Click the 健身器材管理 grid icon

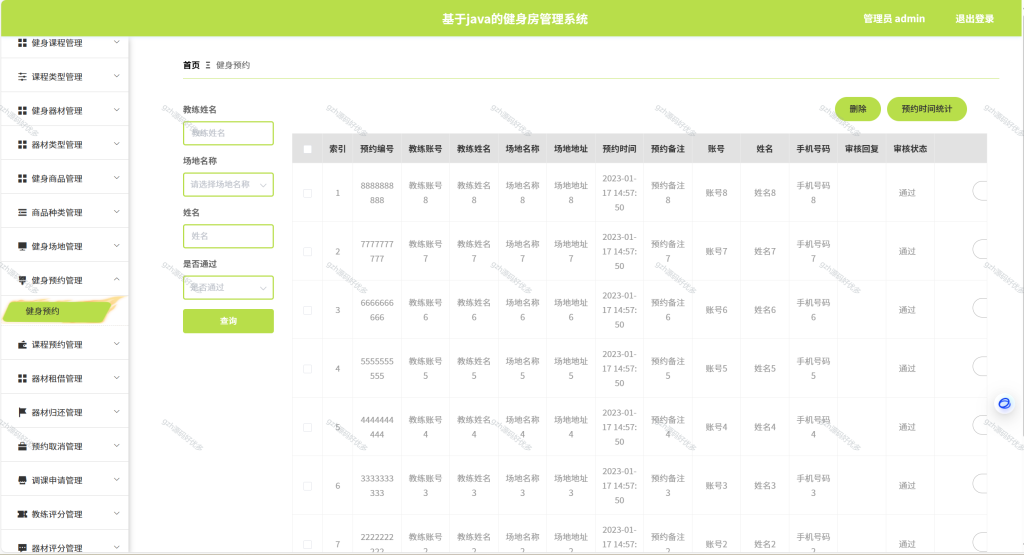click(x=22, y=110)
